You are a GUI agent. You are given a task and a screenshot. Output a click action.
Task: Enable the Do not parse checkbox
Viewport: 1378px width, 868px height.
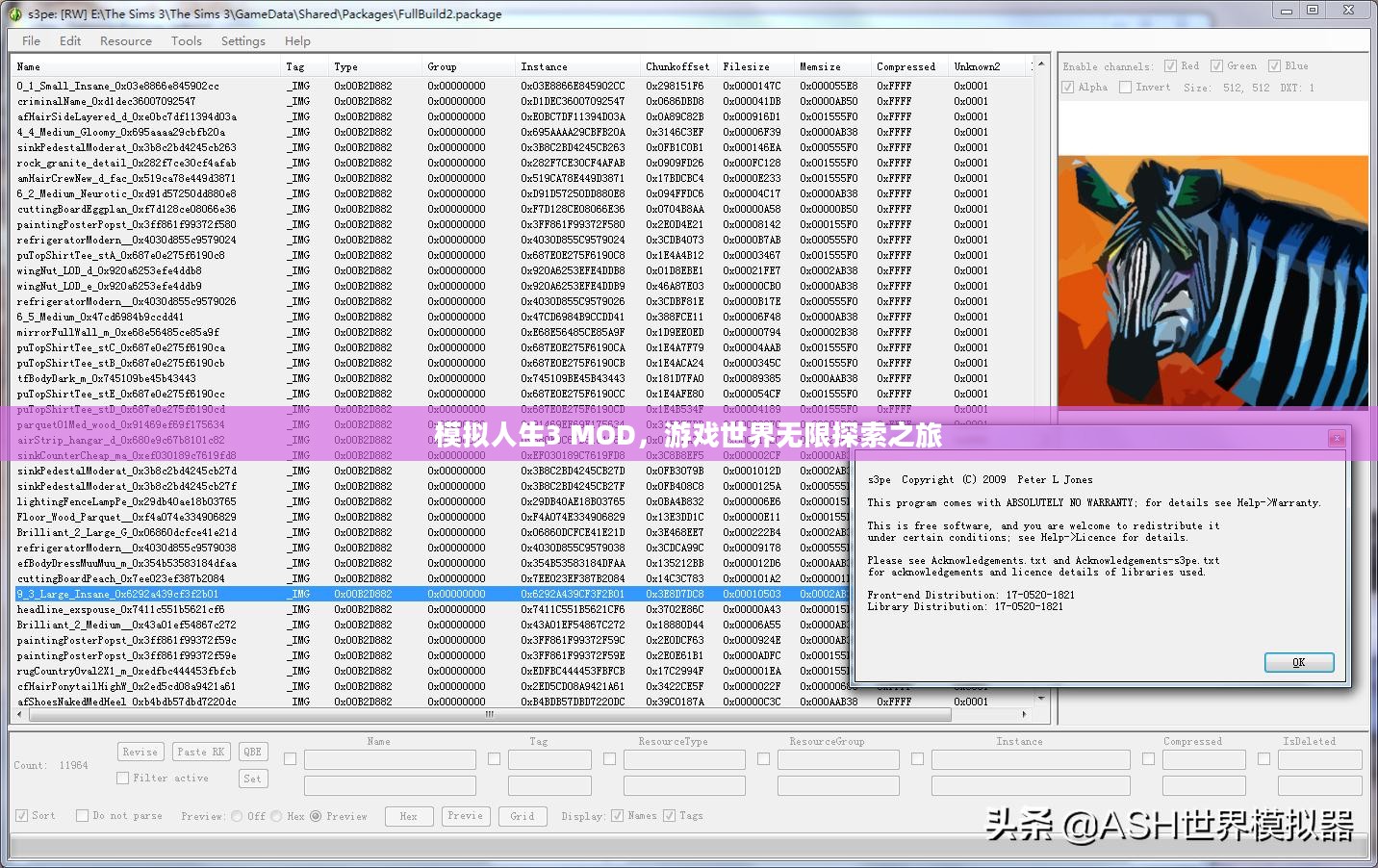82,815
